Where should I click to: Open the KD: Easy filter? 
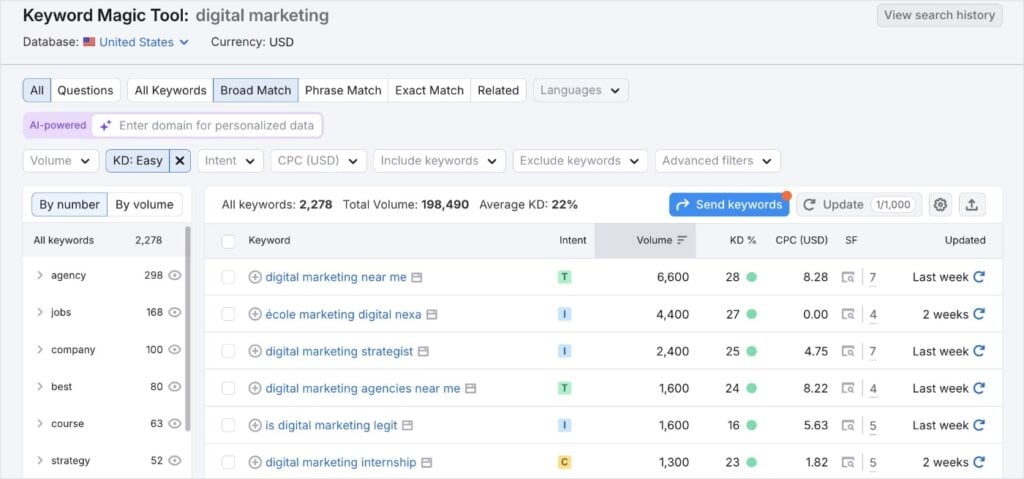pyautogui.click(x=138, y=161)
